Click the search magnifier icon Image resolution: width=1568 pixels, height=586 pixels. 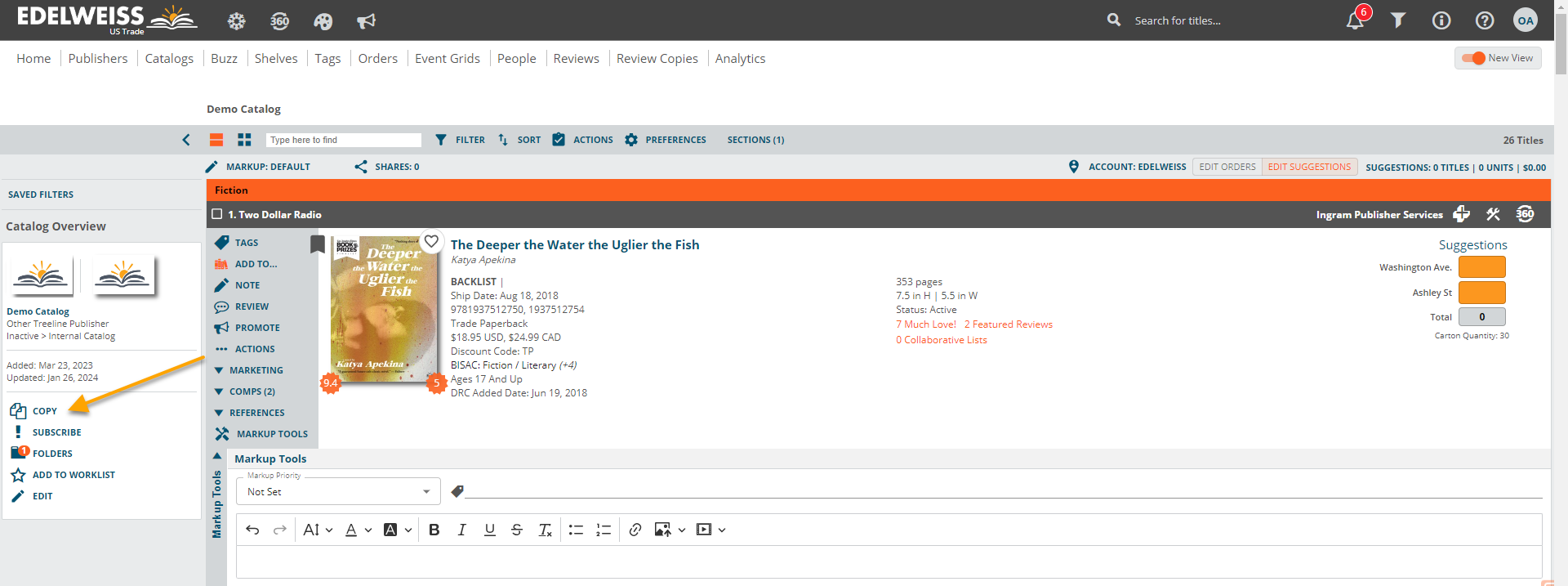1114,20
